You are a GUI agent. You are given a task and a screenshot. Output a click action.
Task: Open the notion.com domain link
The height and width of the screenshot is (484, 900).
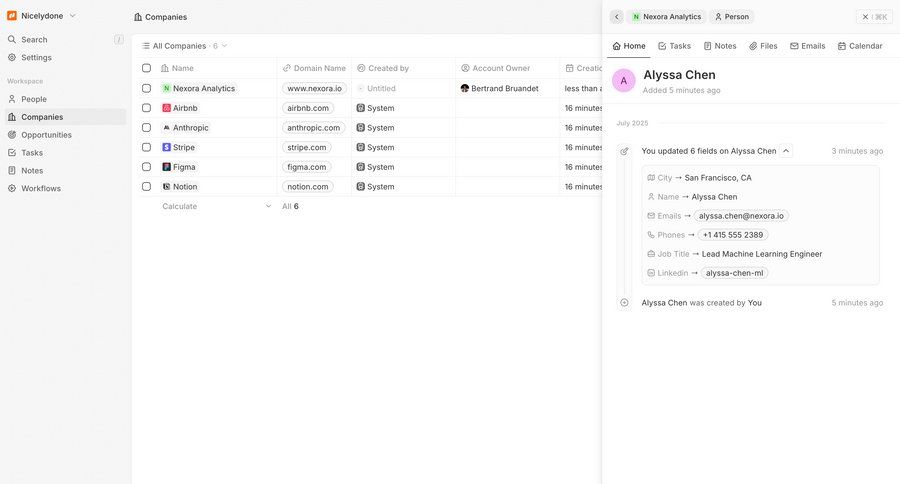pyautogui.click(x=308, y=187)
